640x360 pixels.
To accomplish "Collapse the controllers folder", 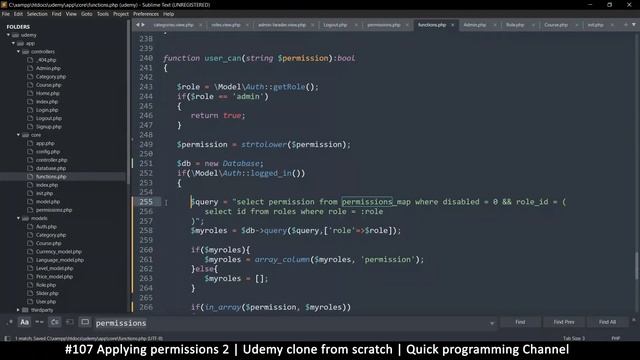I will tap(18, 52).
